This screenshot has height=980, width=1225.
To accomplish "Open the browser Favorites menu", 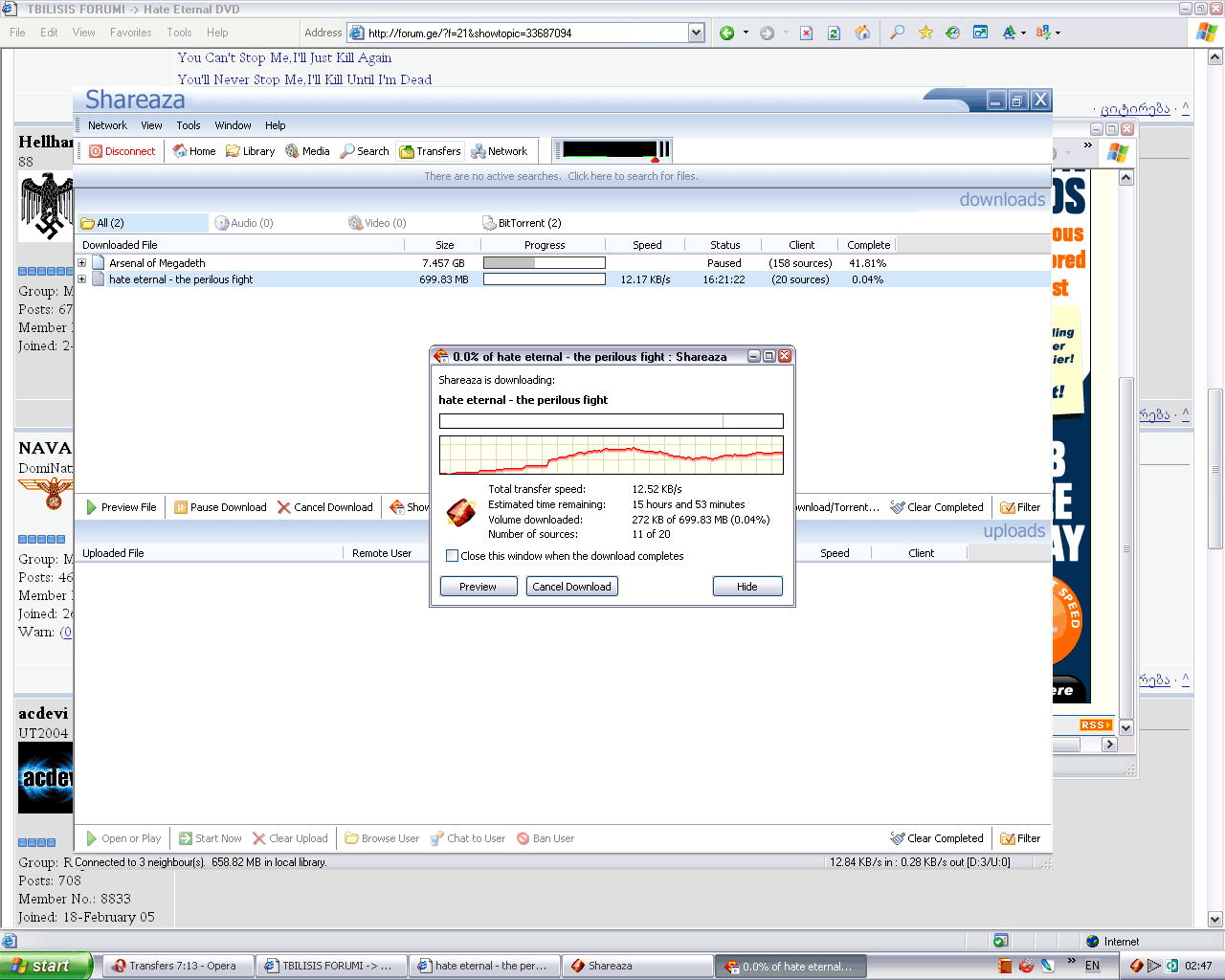I will tap(130, 33).
